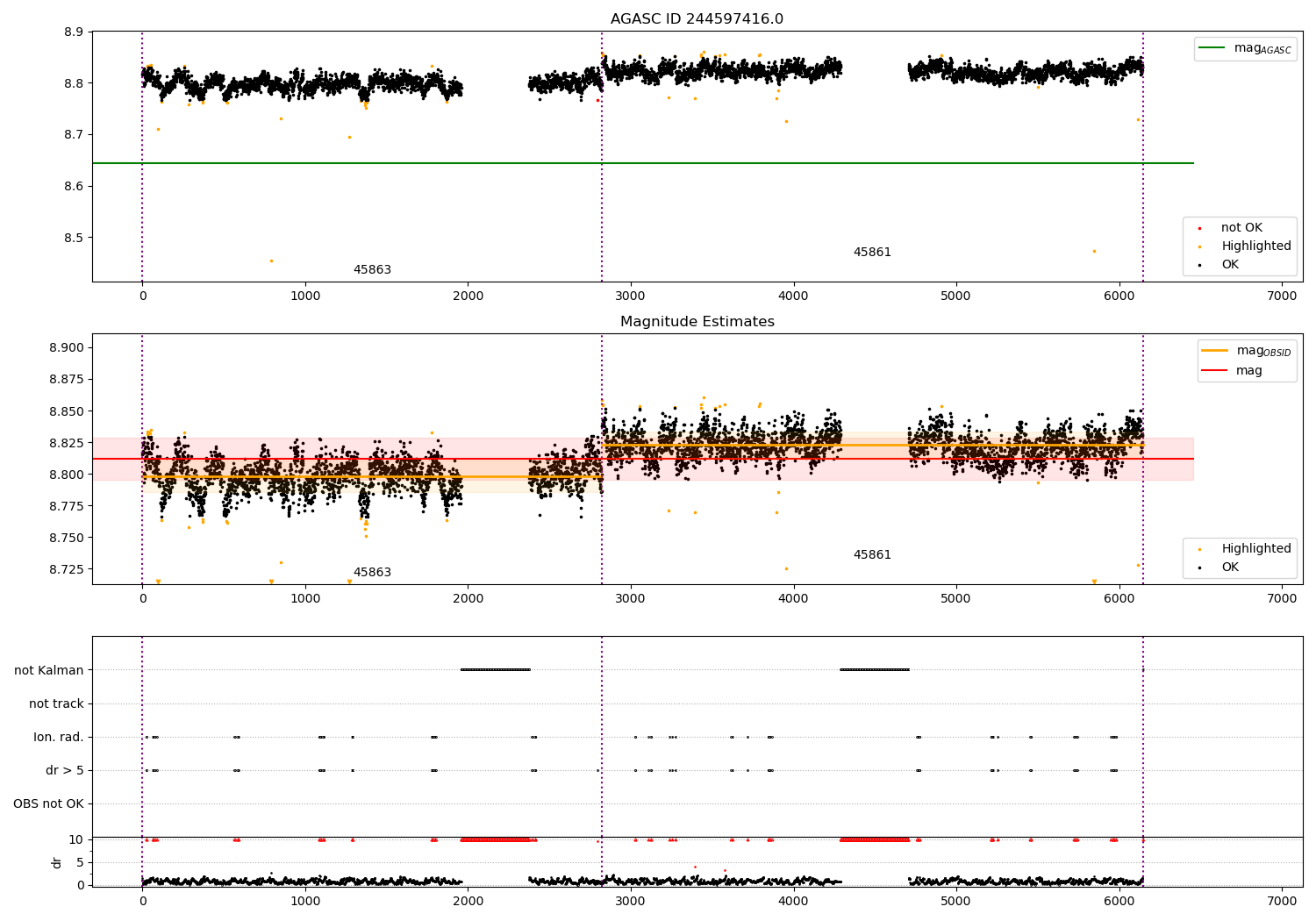Click the '45861' obsid label in the Magnitude Estimates plot
The image size is (1316, 921).
872,555
